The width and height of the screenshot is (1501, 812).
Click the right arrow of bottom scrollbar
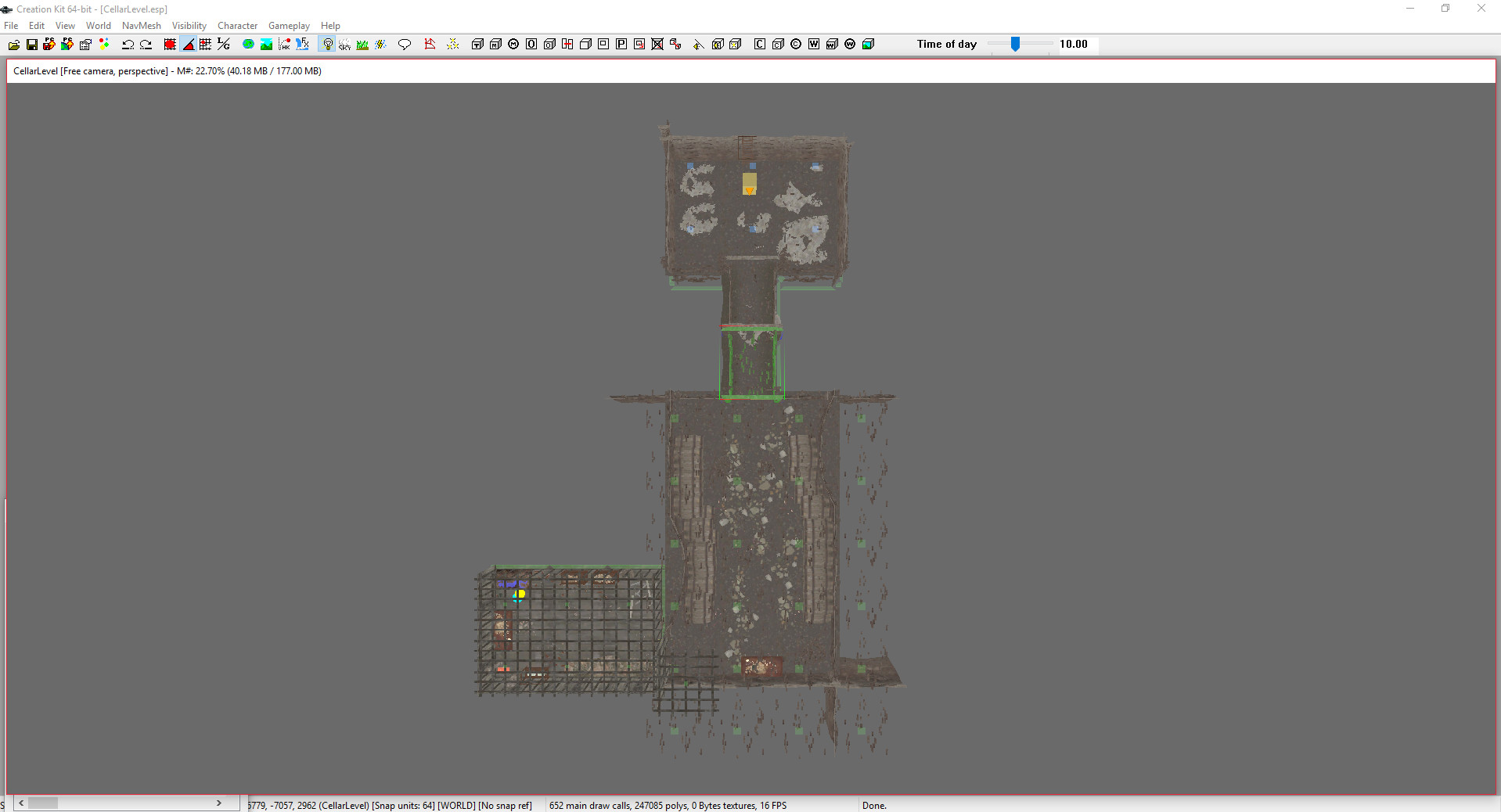coord(219,803)
